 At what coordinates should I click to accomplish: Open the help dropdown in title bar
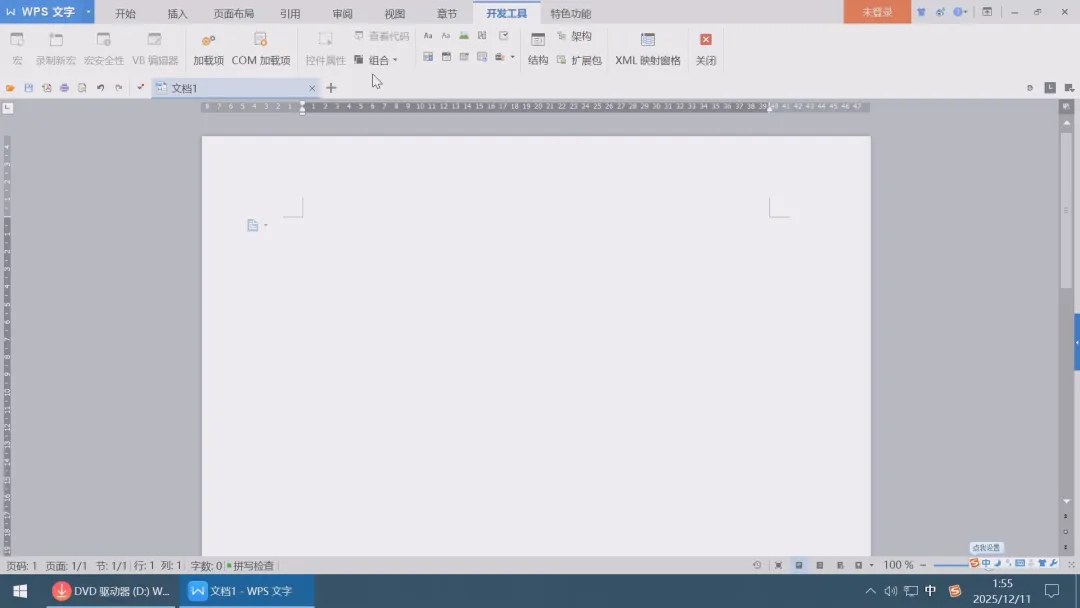click(x=960, y=12)
